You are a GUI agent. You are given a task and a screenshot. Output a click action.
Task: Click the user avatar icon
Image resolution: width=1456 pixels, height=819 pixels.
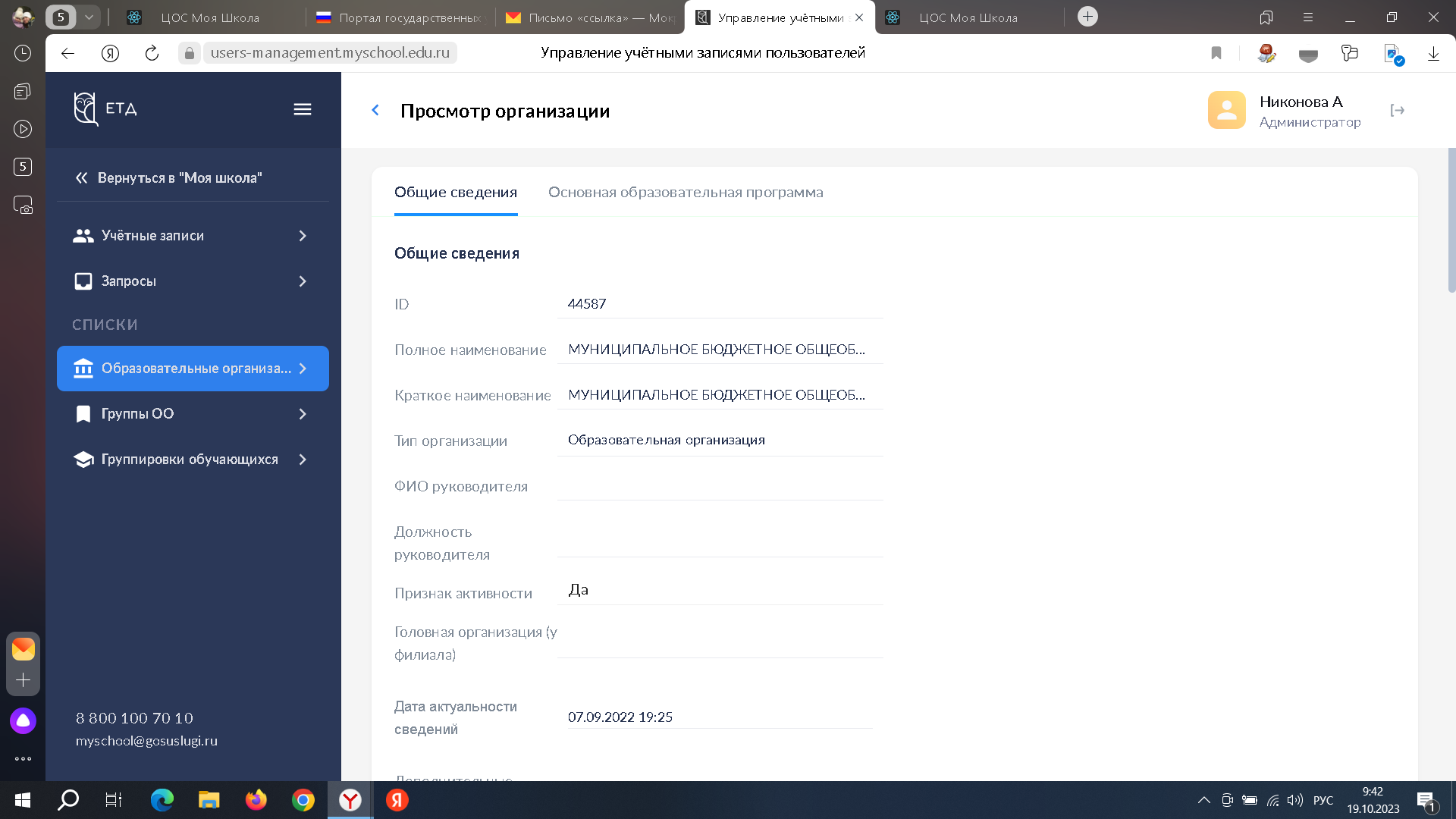point(1226,111)
